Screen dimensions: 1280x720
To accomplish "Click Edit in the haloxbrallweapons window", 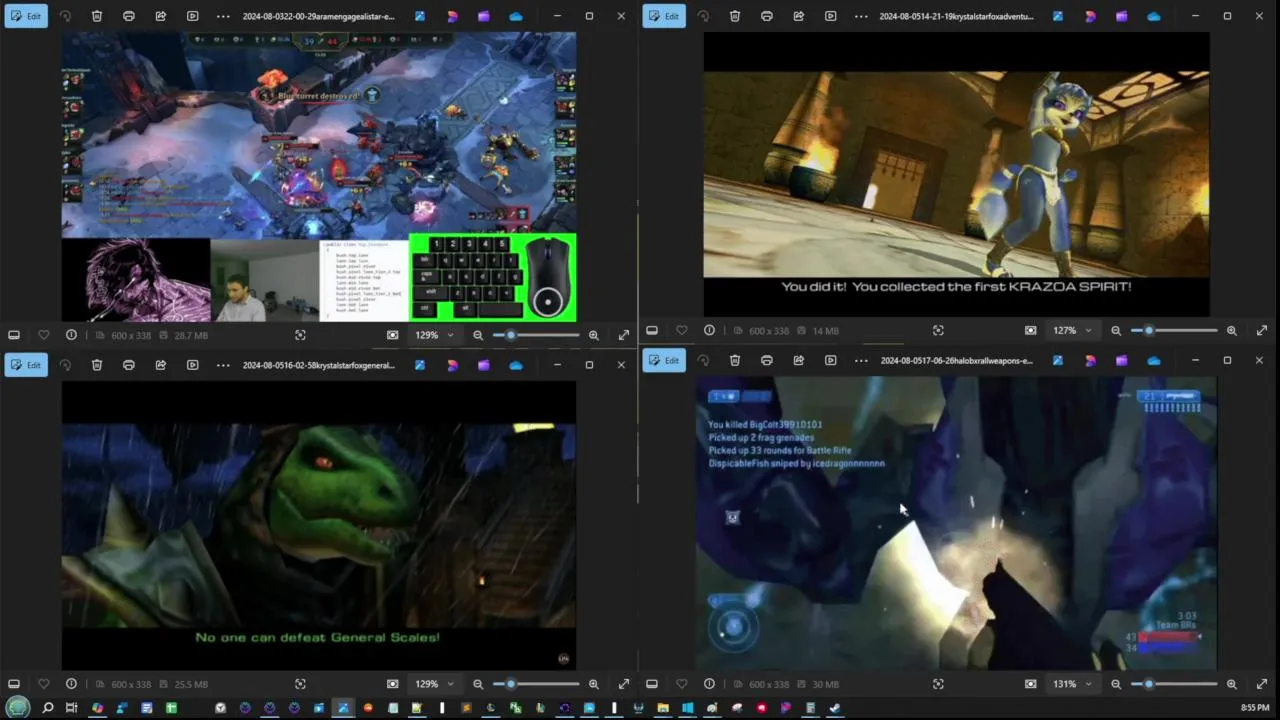I will tap(664, 360).
